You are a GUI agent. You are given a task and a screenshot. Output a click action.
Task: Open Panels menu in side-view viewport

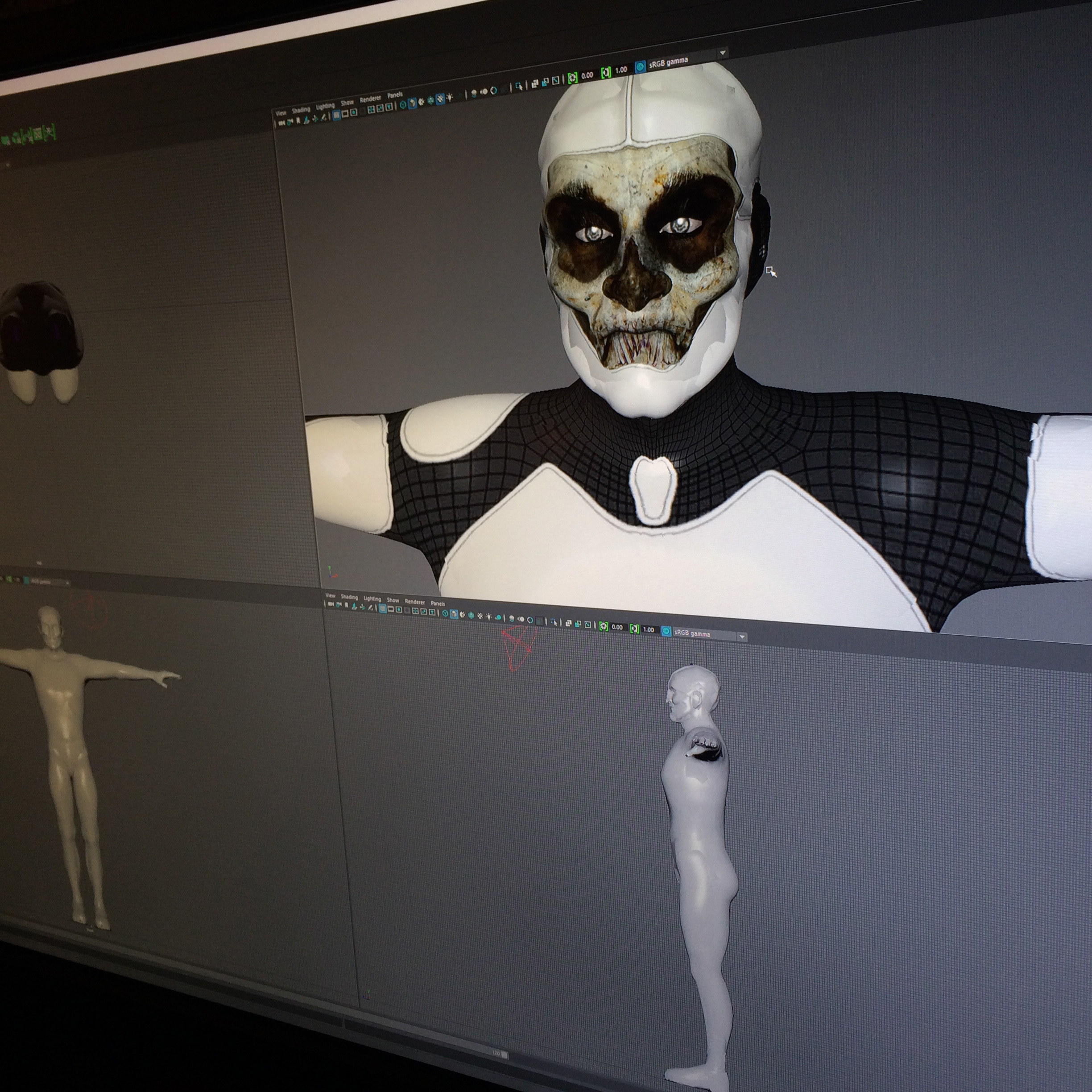pyautogui.click(x=438, y=604)
